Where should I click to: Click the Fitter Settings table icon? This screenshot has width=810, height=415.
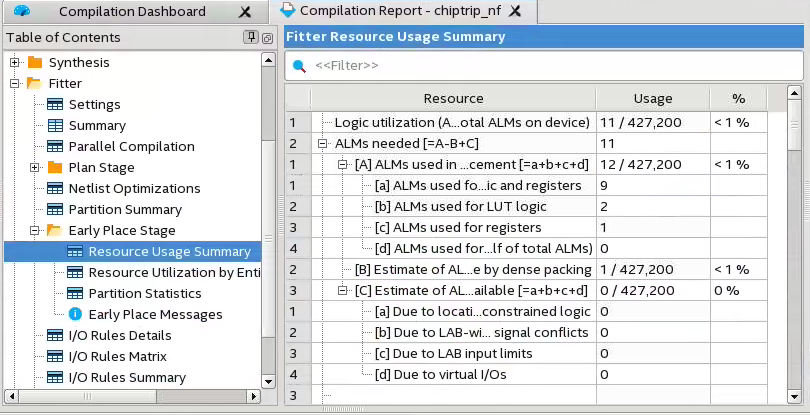point(55,104)
